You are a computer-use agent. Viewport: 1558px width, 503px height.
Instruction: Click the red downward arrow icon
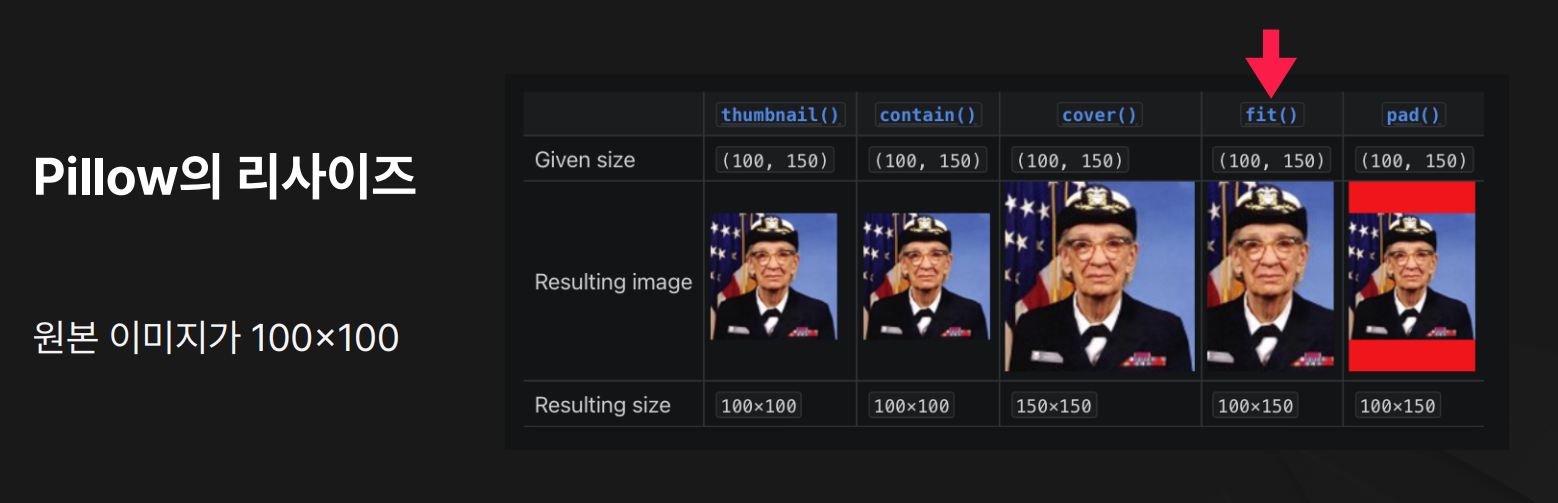pos(1270,64)
